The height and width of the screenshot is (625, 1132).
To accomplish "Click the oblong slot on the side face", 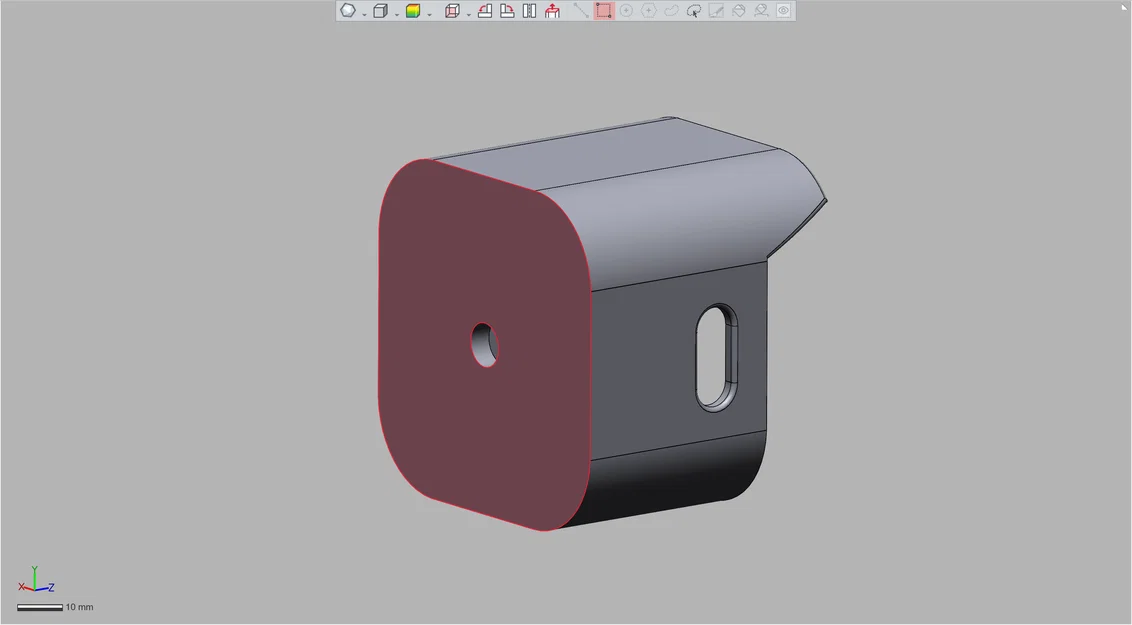I will tap(717, 358).
